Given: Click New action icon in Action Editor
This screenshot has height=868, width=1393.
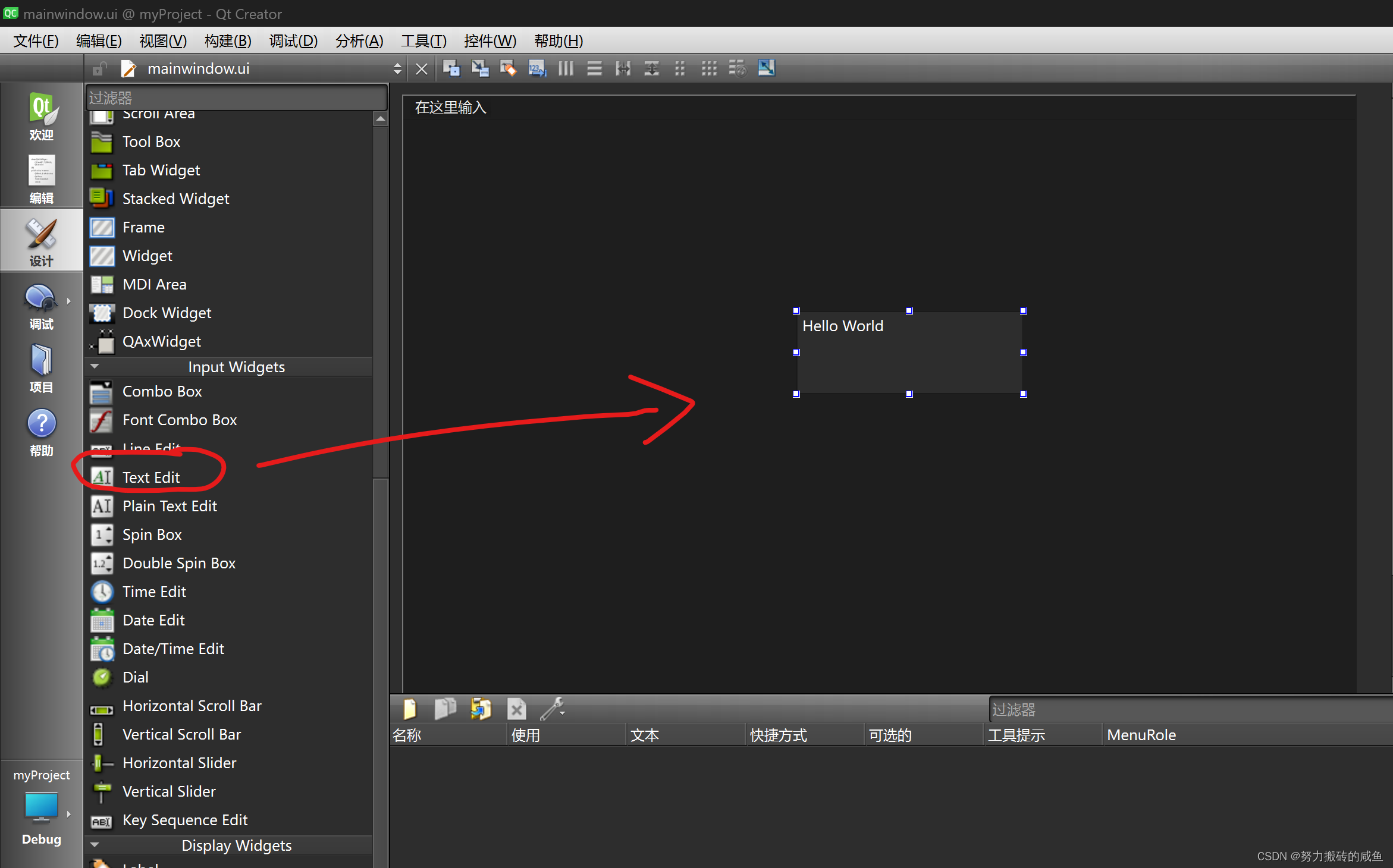Looking at the screenshot, I should (410, 709).
